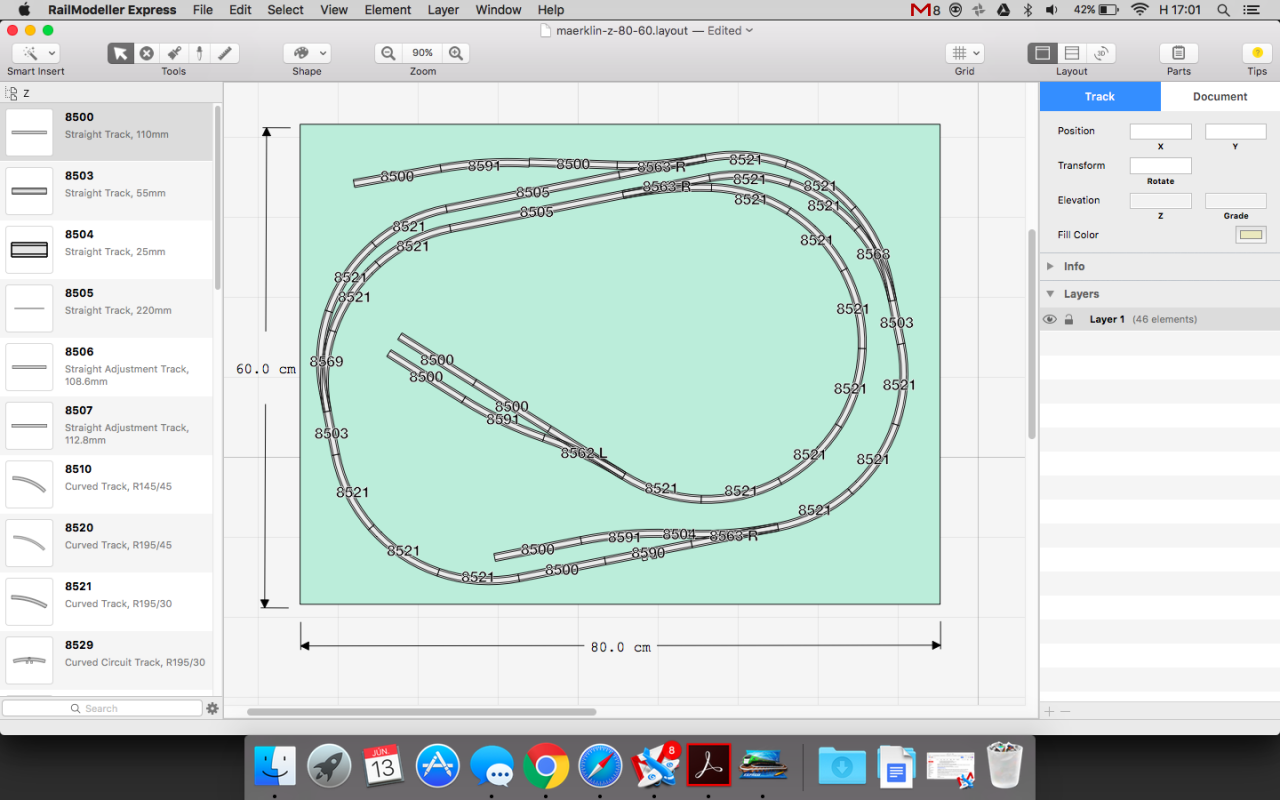Expand the Info section
This screenshot has width=1280, height=800.
click(x=1050, y=267)
